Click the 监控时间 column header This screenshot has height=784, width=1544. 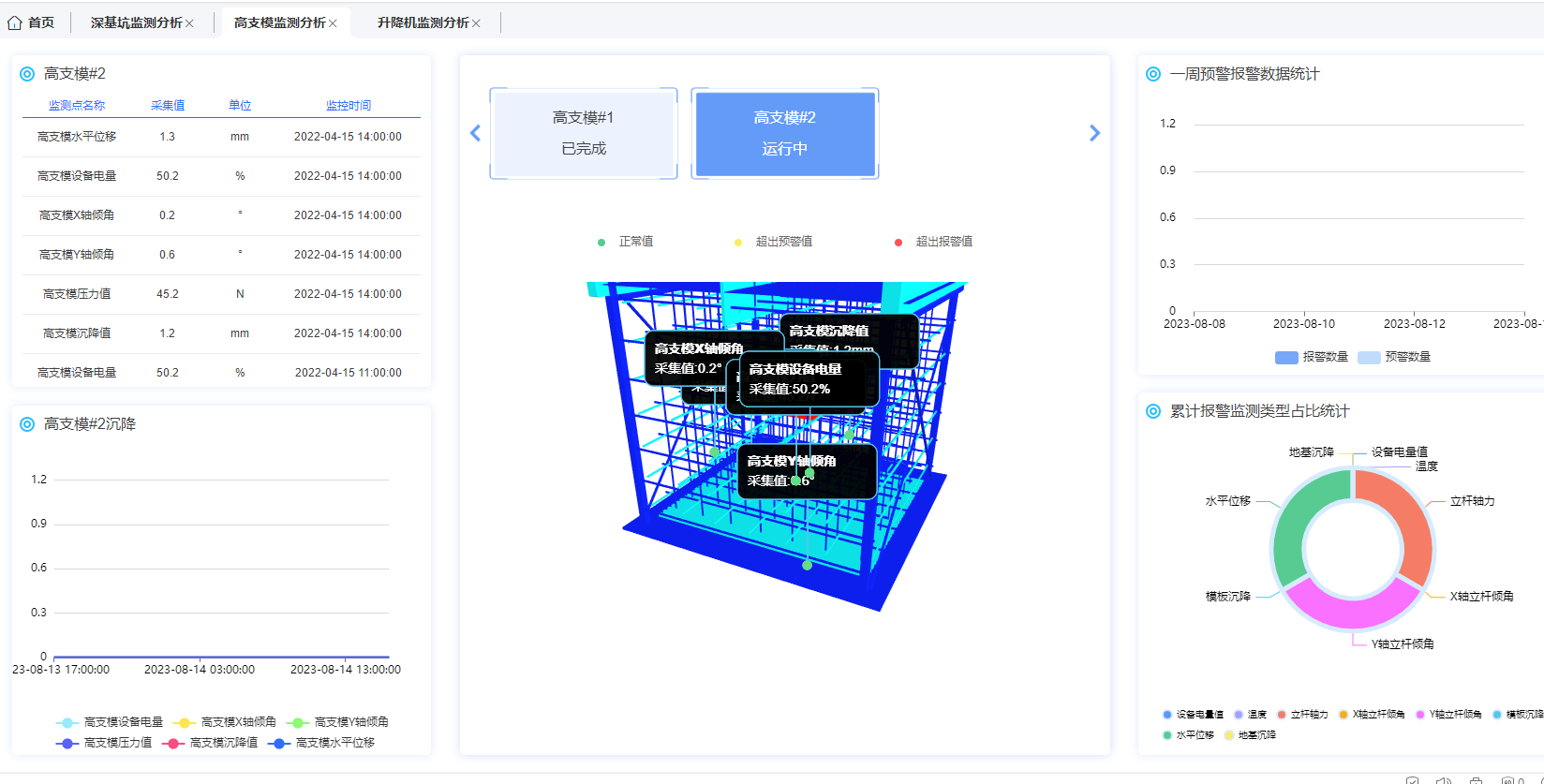coord(349,106)
